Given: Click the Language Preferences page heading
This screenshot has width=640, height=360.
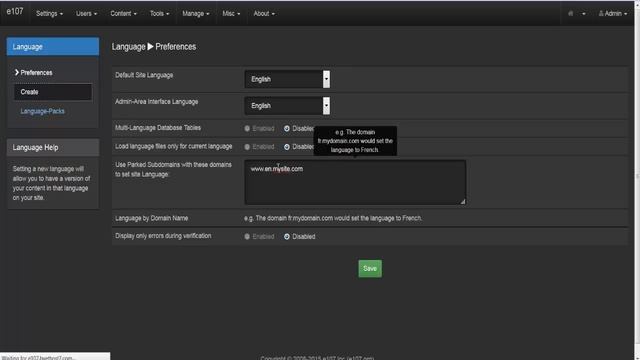Looking at the screenshot, I should 154,47.
